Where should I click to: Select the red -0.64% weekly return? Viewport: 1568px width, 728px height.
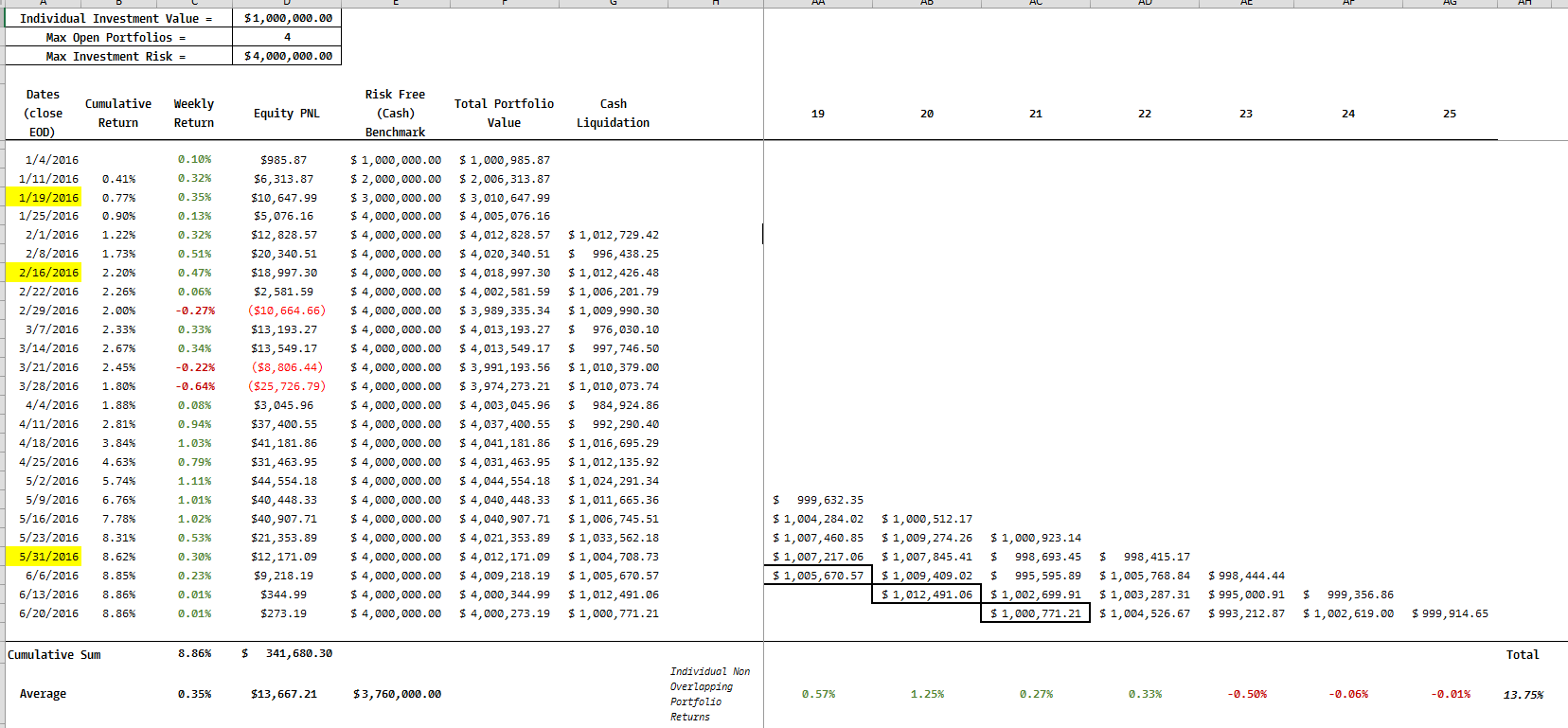[x=195, y=386]
